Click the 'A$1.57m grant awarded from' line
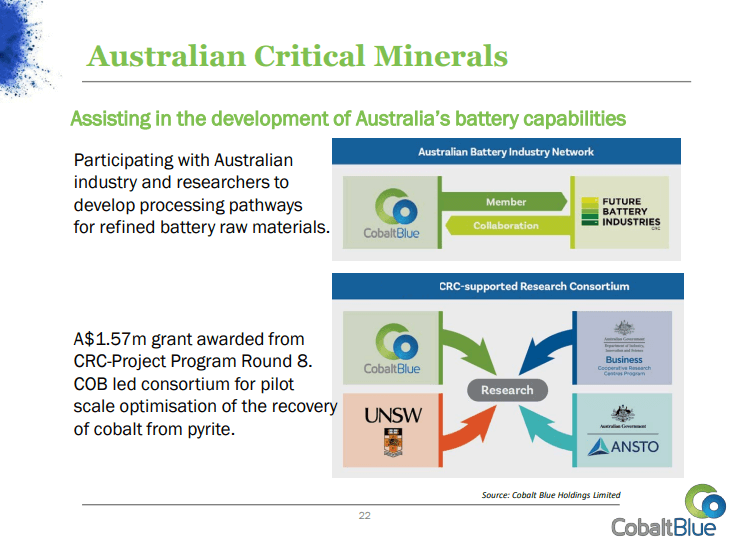Image resolution: width=731 pixels, height=544 pixels. (x=189, y=339)
